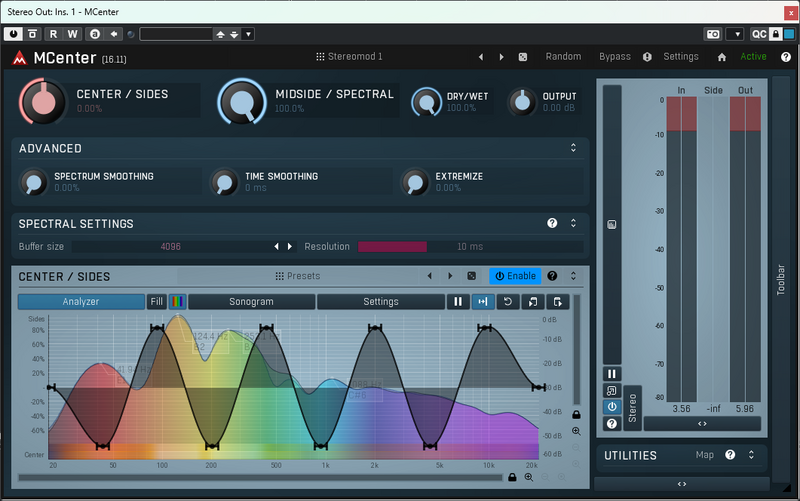
Task: Click the Center / Sides red knob
Action: 43,102
